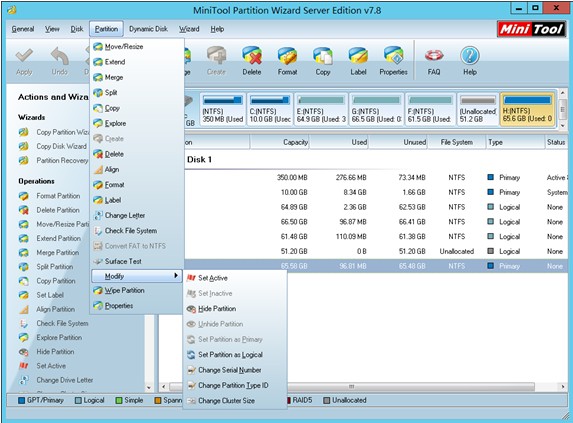Choose Hide Partition in the Operations list
Viewport: 573px width, 423px height.
[x=46, y=352]
